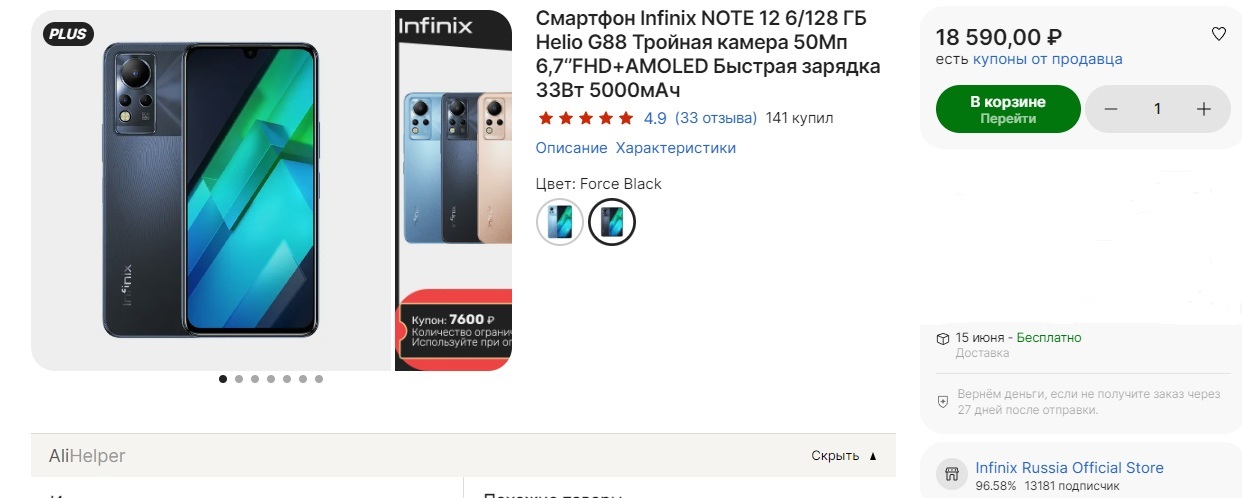Image resolution: width=1242 pixels, height=498 pixels.
Task: Increase quantity with plus button
Action: pos(1203,109)
